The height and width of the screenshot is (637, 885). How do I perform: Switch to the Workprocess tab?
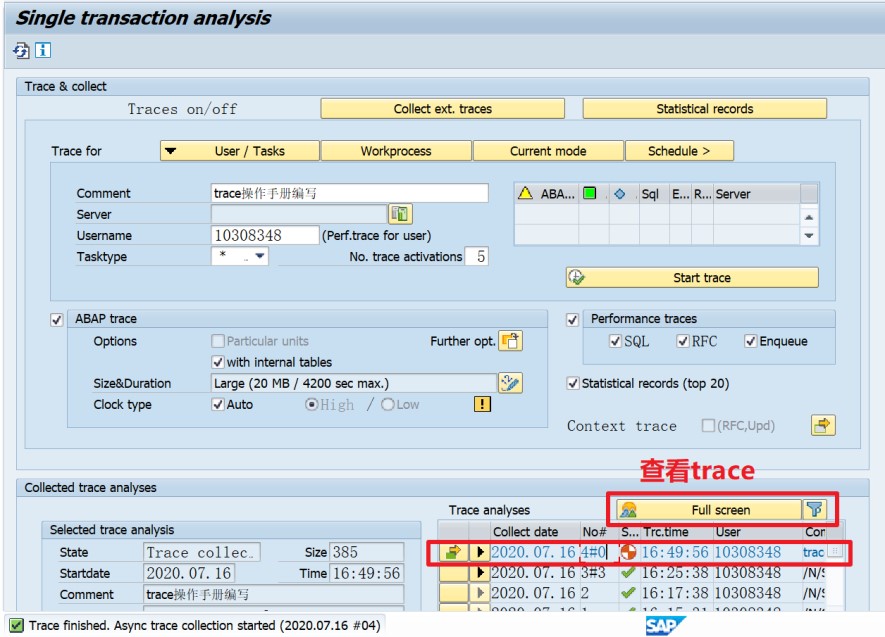tap(394, 150)
